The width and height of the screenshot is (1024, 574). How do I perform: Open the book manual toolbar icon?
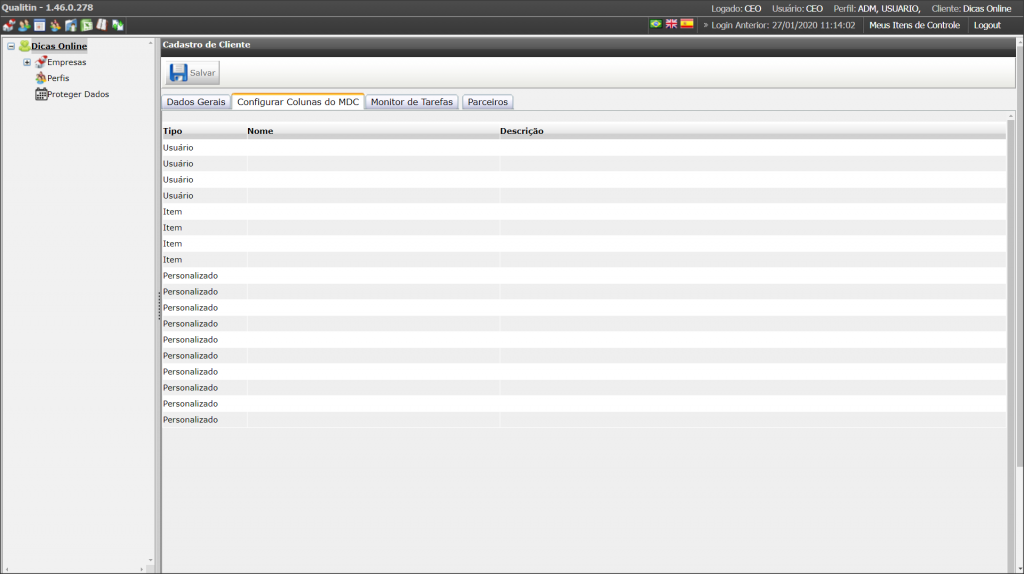click(102, 25)
